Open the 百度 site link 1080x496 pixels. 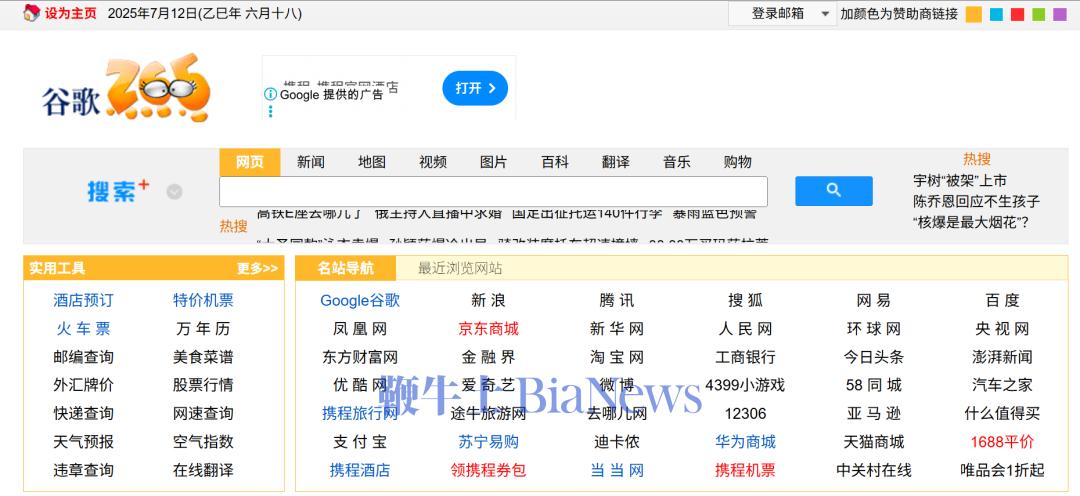point(1002,300)
